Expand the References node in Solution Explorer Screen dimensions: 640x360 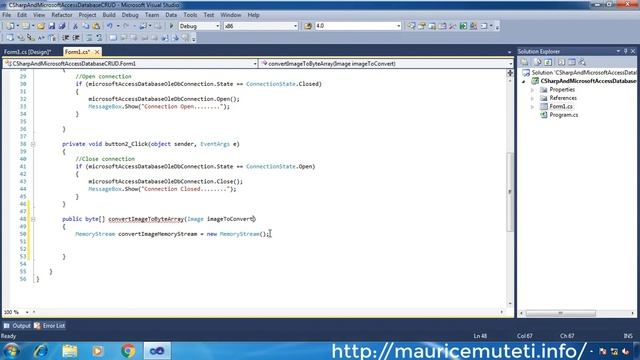pos(532,98)
